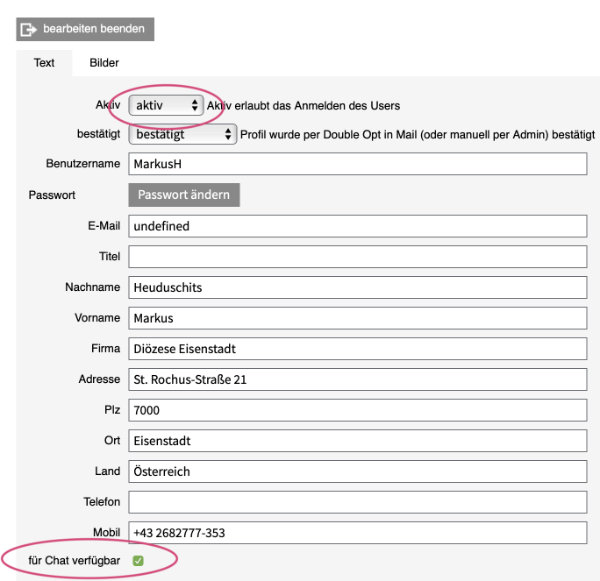600x581 pixels.
Task: Open the Bilder tab
Action: pos(104,62)
